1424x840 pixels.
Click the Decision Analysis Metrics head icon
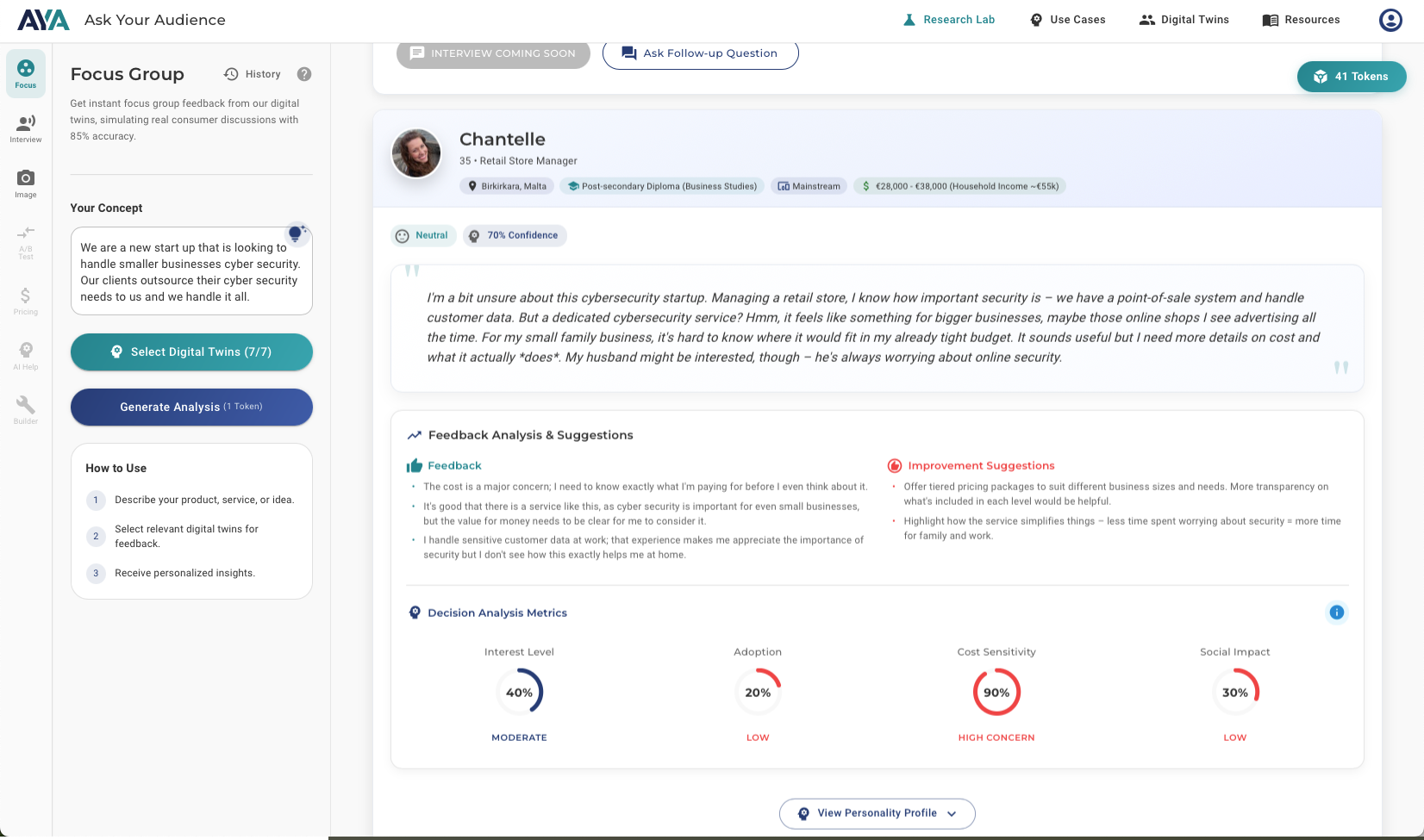pos(415,613)
